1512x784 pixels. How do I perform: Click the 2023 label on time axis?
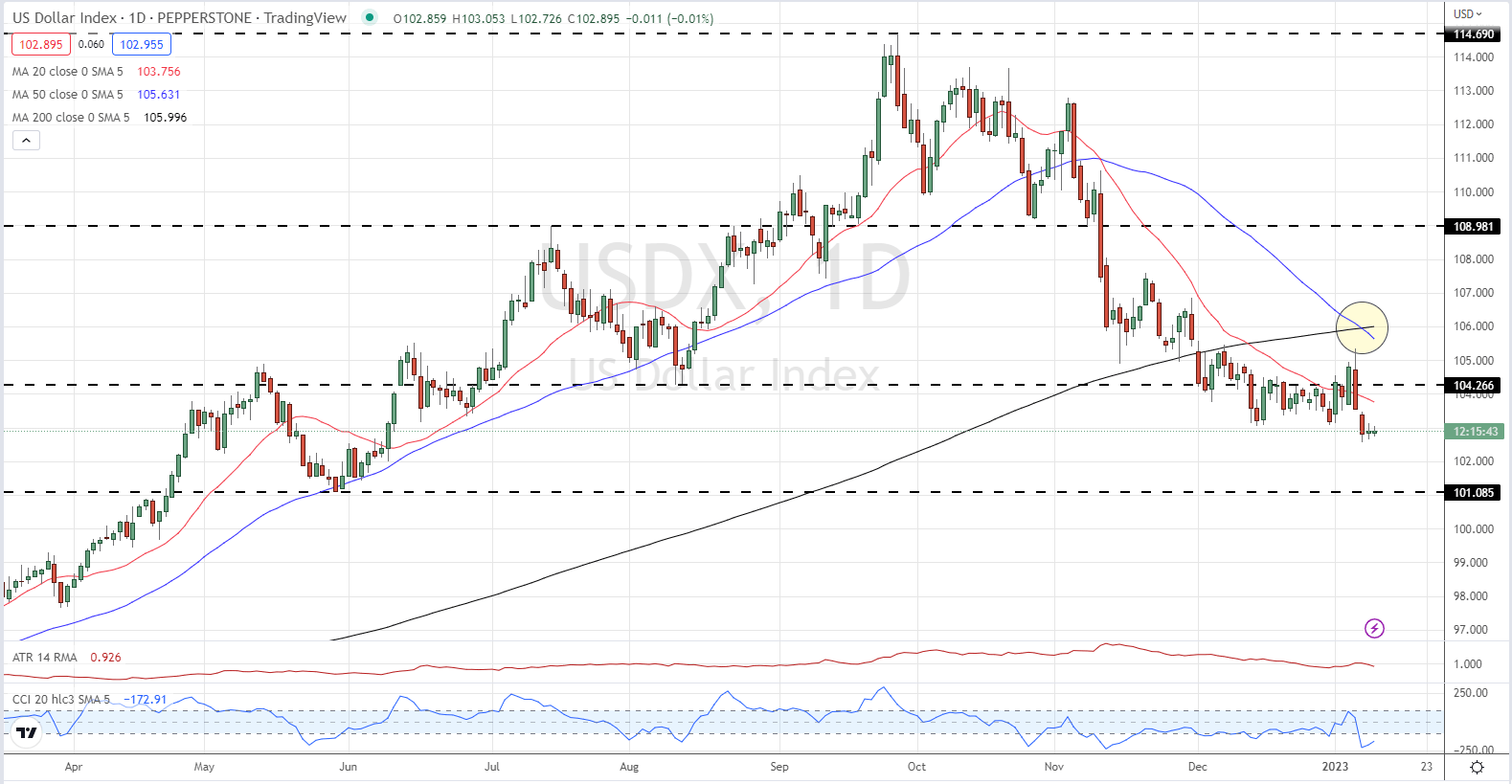pos(1335,767)
